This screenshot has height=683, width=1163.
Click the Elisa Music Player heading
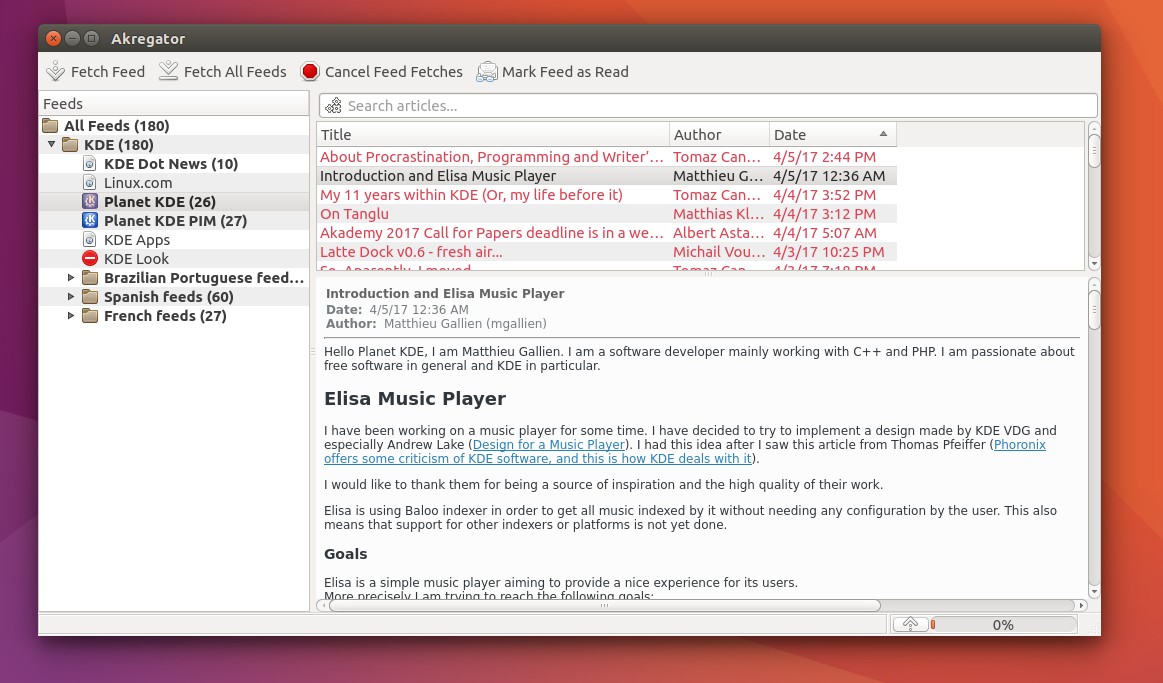415,398
